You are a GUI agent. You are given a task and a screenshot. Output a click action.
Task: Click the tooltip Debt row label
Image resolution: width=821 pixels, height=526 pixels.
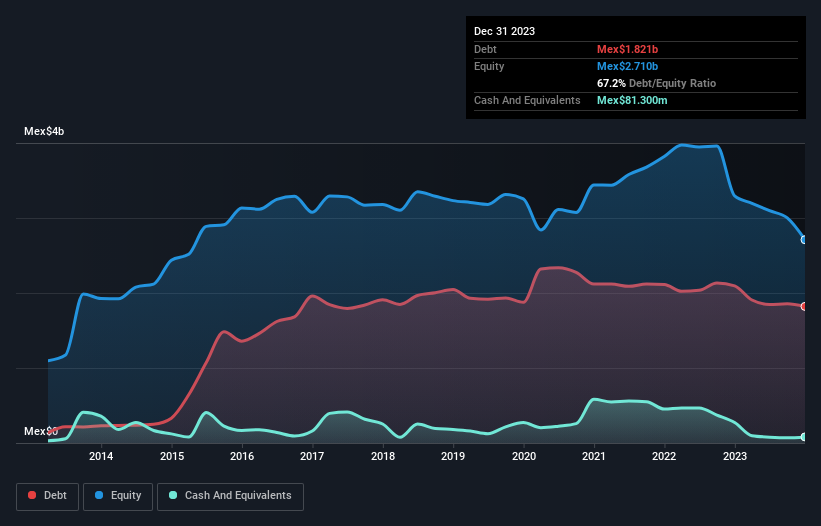[485, 49]
